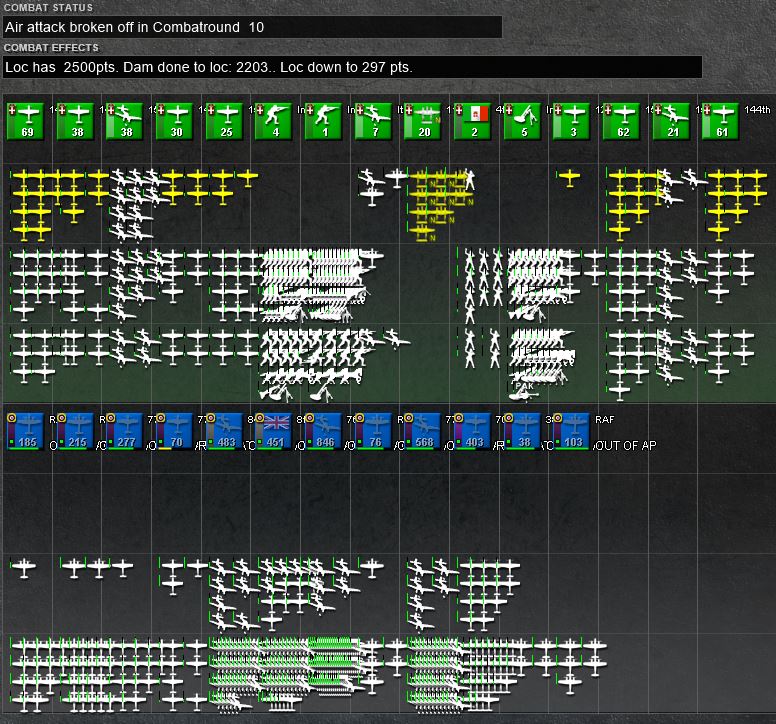The width and height of the screenshot is (776, 724).
Task: Click blue British flag unit 451
Action: point(274,432)
